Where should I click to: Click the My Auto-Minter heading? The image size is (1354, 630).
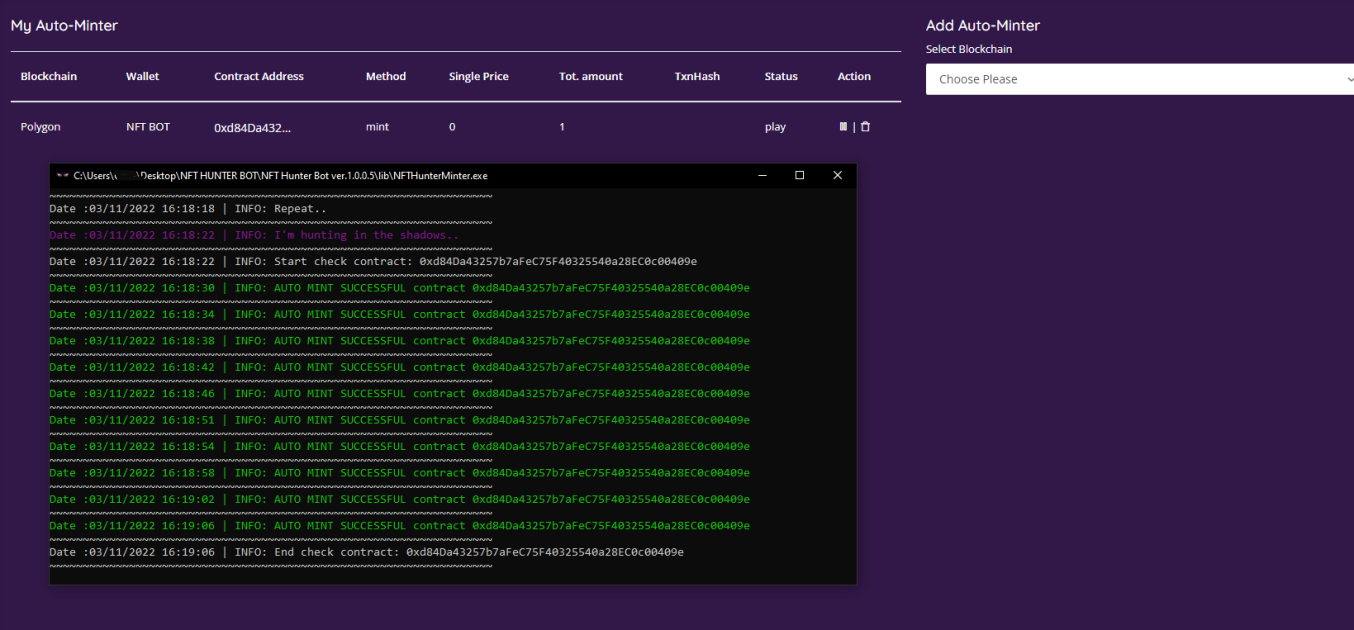click(x=64, y=25)
